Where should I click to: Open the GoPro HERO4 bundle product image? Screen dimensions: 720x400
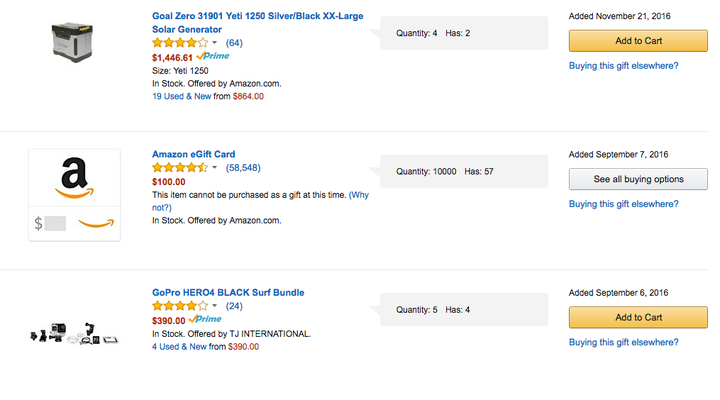tap(74, 334)
